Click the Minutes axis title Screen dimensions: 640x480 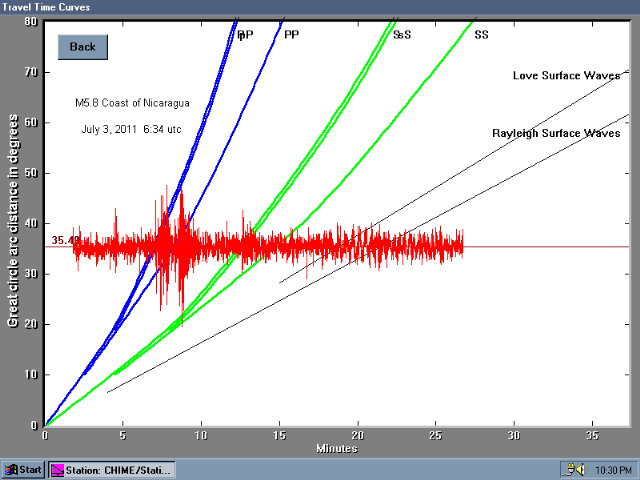pyautogui.click(x=337, y=447)
